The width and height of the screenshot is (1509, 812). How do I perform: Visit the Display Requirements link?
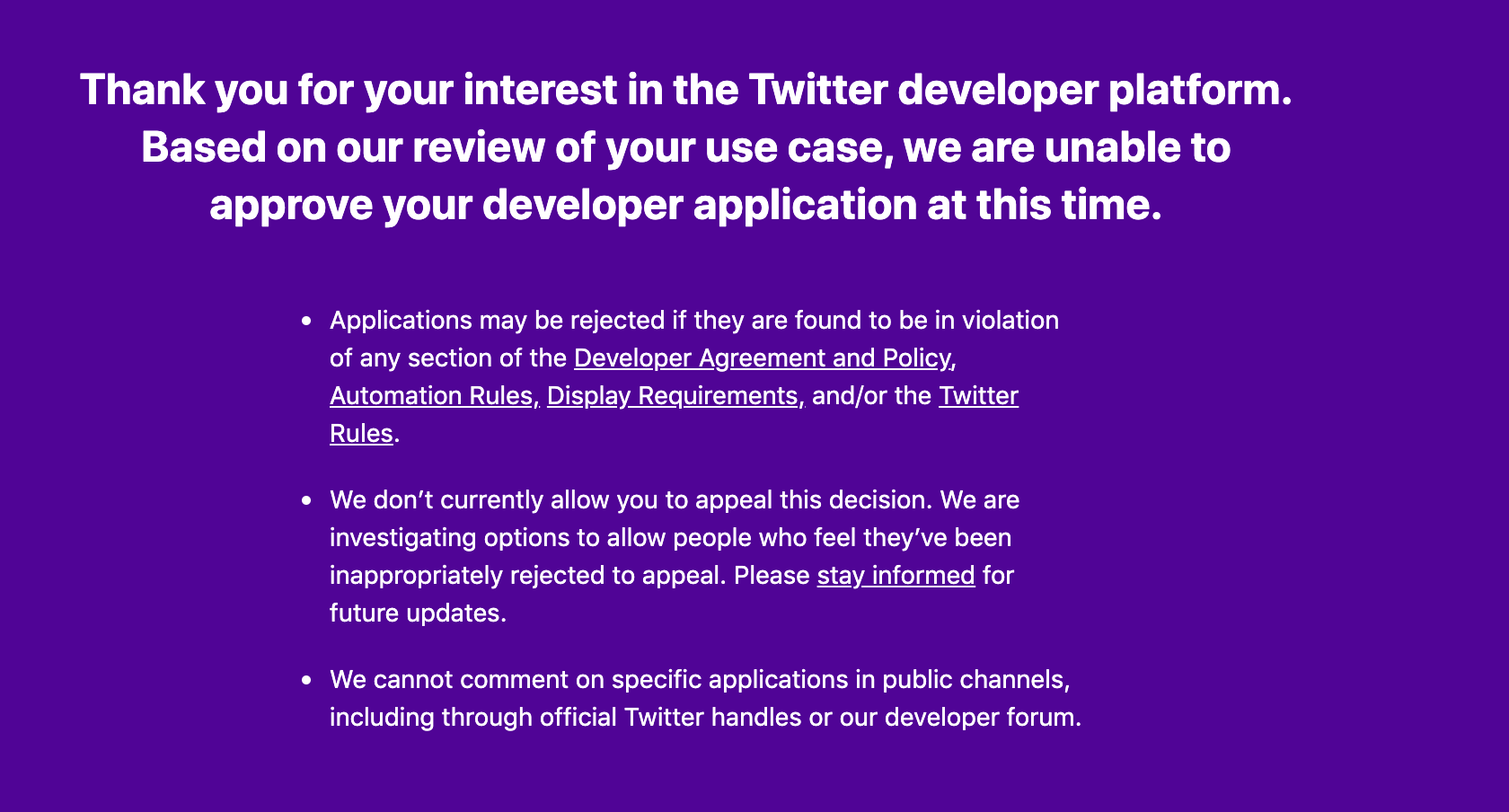[x=675, y=395]
